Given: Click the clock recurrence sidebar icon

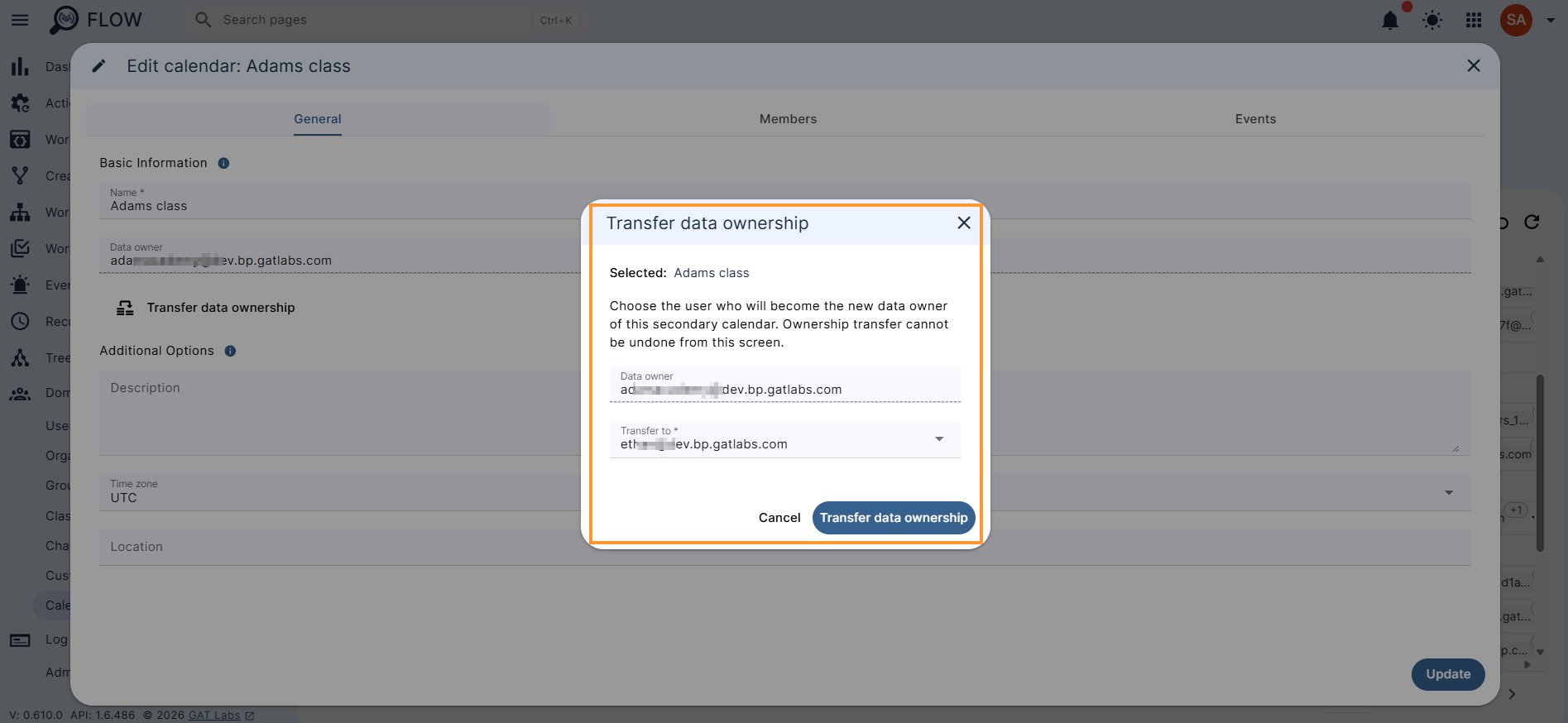Looking at the screenshot, I should click(x=20, y=321).
